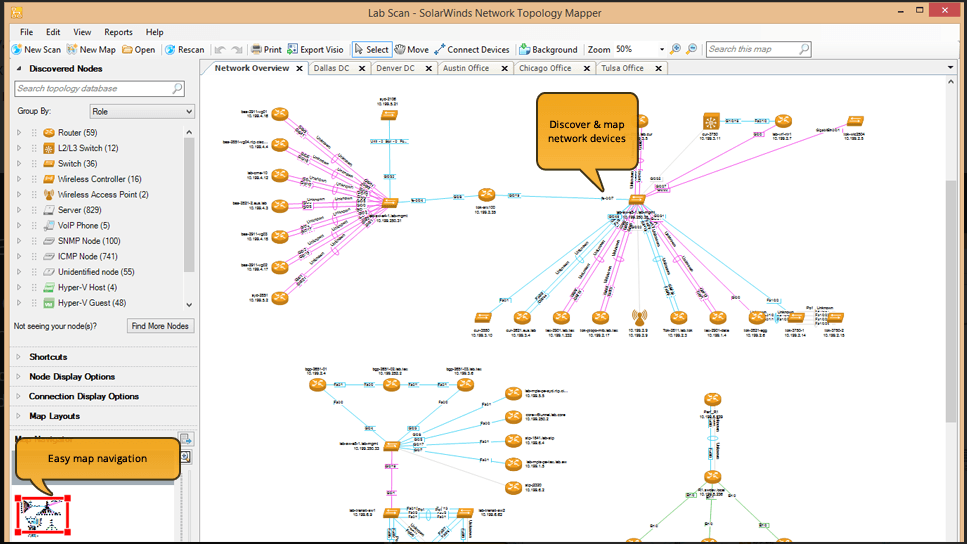Expand the Router (59) node group

18,133
